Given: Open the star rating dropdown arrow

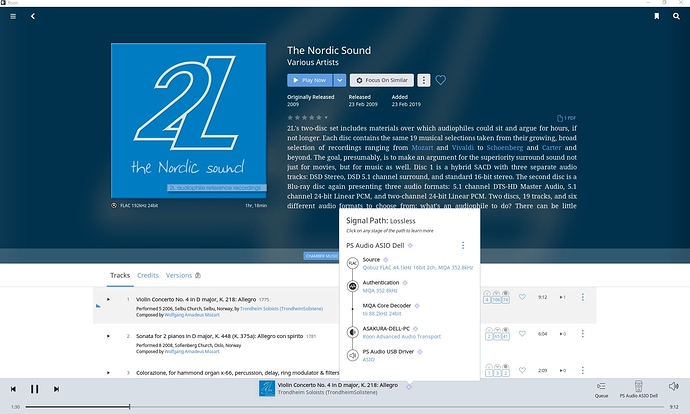Looking at the screenshot, I should [x=326, y=117].
